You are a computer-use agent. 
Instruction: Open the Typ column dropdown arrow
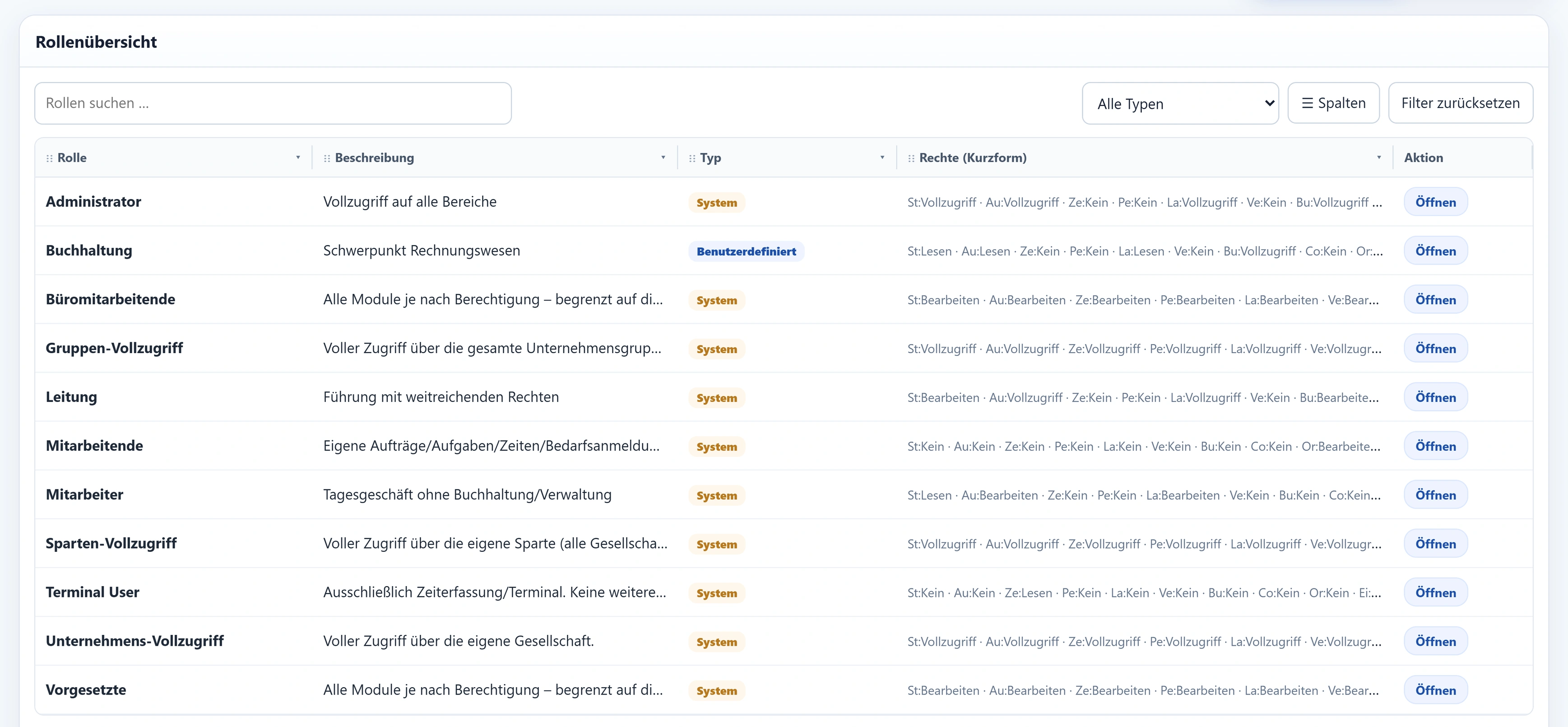coord(882,158)
